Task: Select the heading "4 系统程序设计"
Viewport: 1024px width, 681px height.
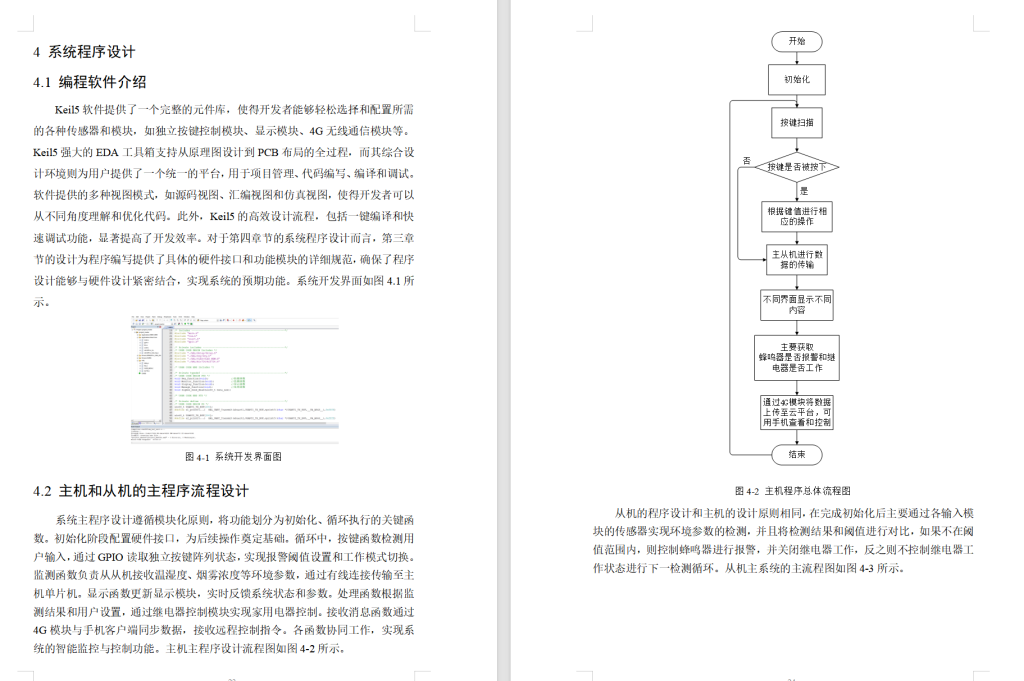Action: pyautogui.click(x=85, y=51)
